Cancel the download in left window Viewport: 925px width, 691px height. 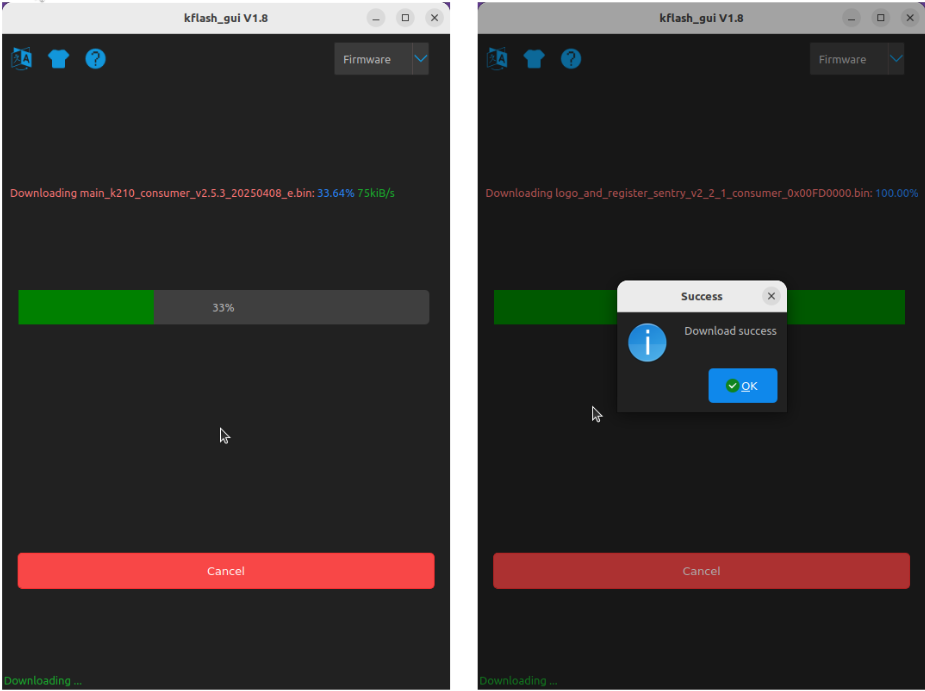click(226, 571)
